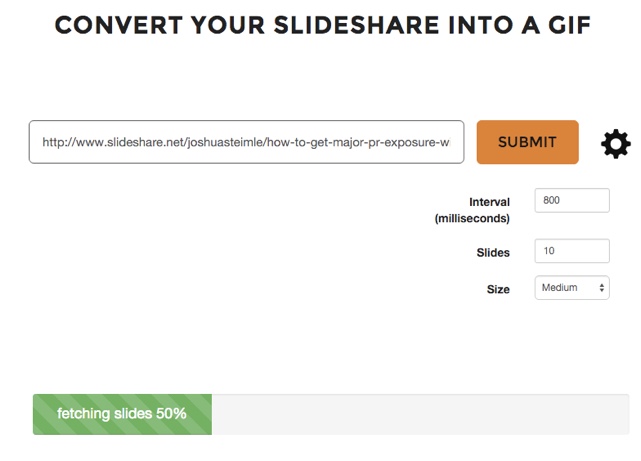Click the 50% figure in the progress label
Image resolution: width=641 pixels, height=461 pixels.
(171, 413)
